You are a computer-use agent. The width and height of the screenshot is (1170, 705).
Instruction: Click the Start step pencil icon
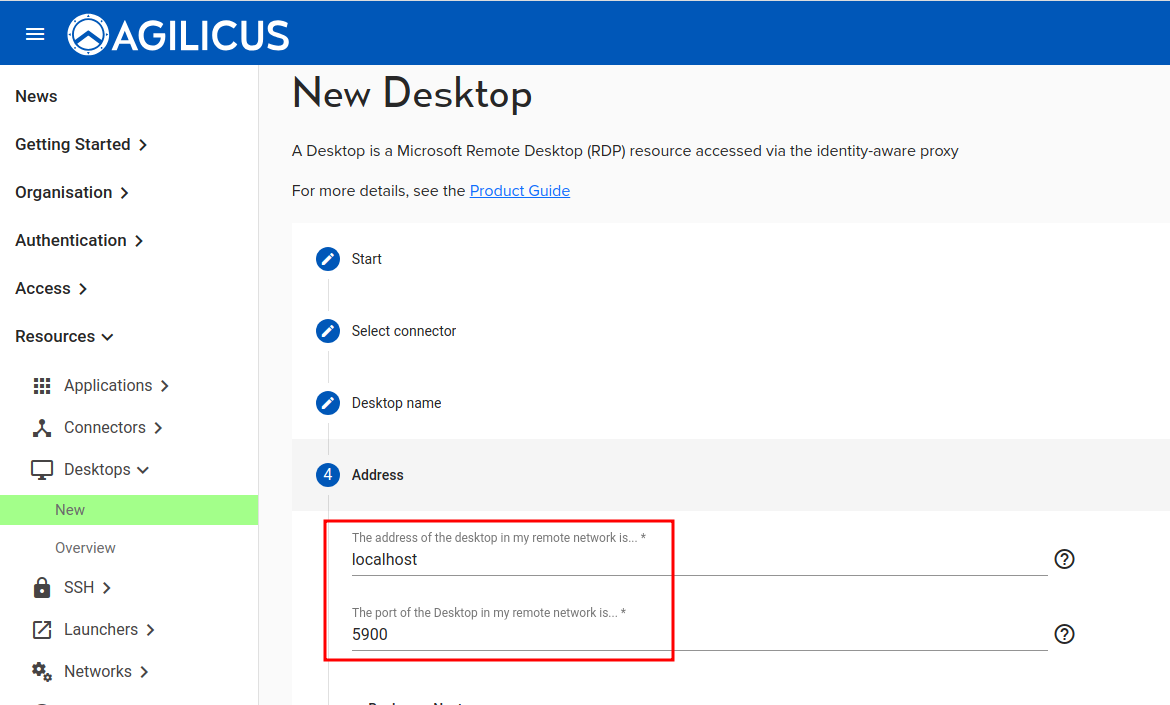pos(328,259)
